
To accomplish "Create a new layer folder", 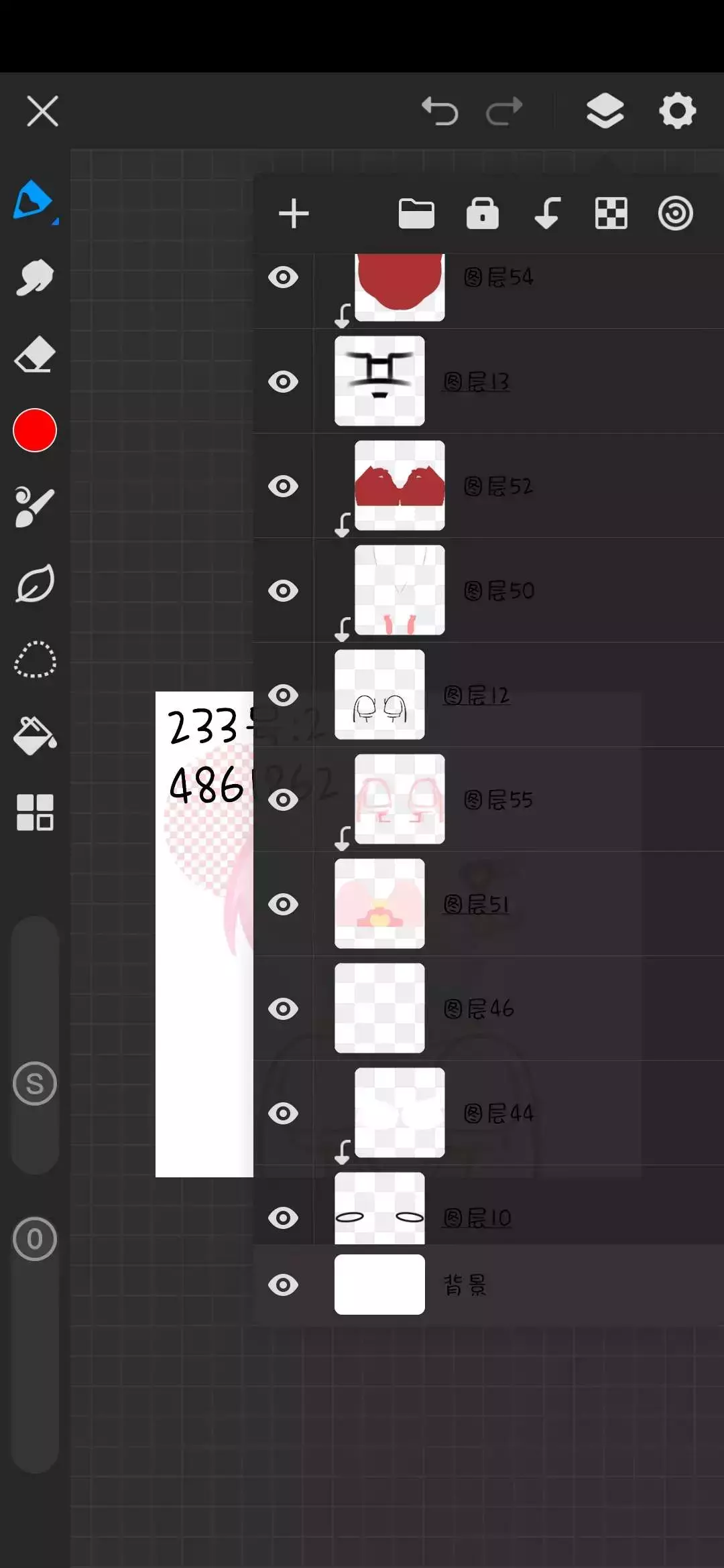I will 416,214.
